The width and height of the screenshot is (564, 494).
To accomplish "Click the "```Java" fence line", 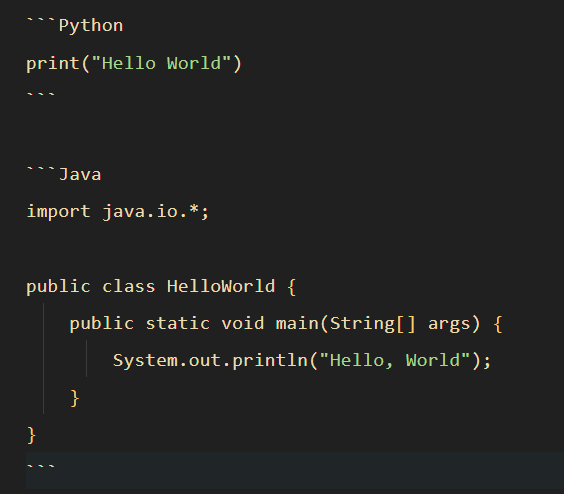I will tap(64, 175).
